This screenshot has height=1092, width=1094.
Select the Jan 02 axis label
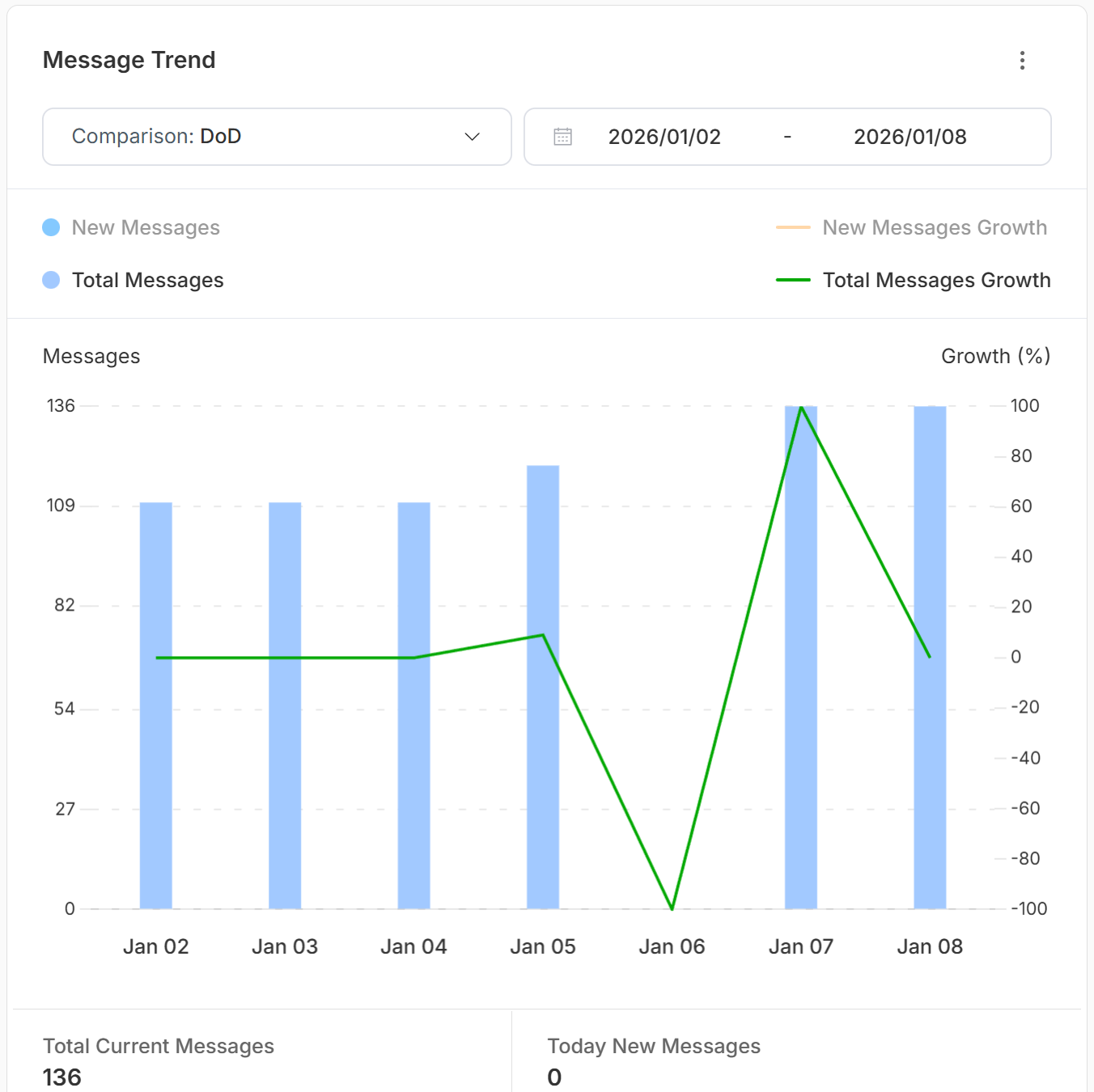coord(155,946)
